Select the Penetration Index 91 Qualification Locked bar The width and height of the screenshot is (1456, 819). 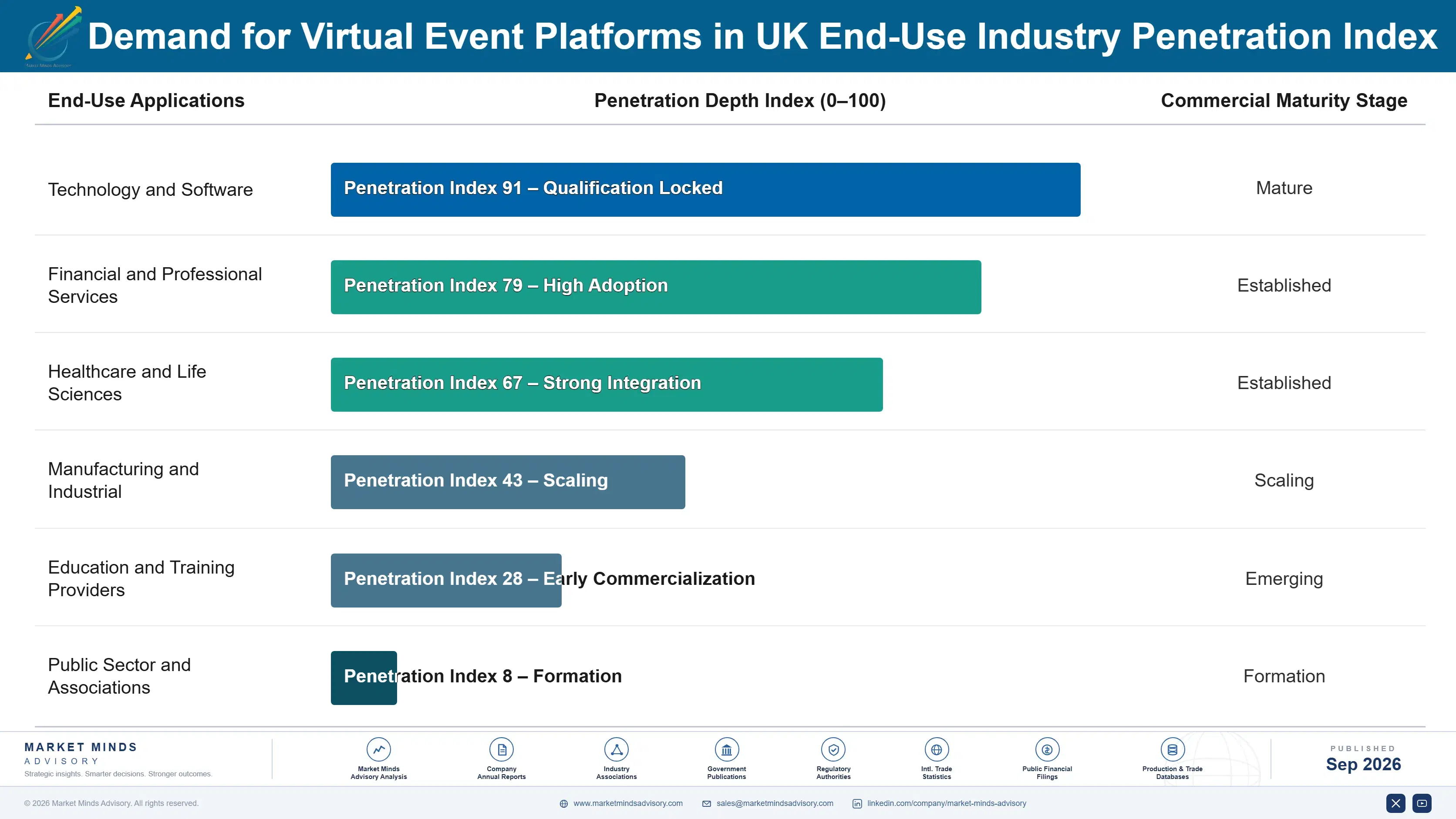point(705,190)
